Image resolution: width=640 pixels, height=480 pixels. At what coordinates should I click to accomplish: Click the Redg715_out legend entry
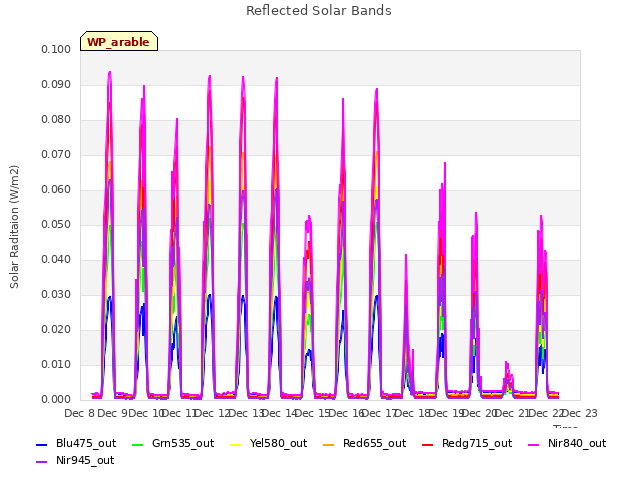[467, 443]
